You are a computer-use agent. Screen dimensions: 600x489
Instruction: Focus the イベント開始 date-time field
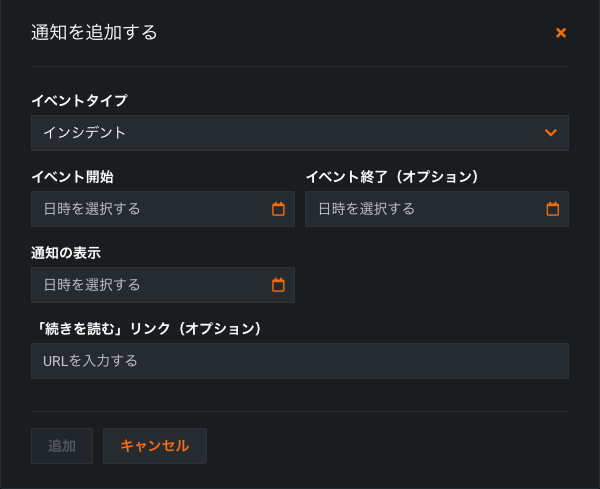pyautogui.click(x=150, y=209)
